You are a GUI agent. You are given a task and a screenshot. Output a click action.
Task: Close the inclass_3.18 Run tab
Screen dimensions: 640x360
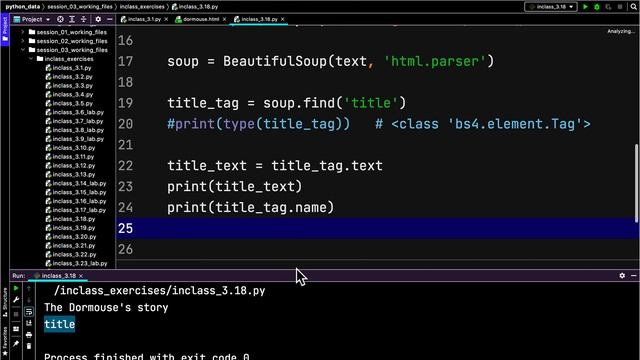pyautogui.click(x=81, y=276)
